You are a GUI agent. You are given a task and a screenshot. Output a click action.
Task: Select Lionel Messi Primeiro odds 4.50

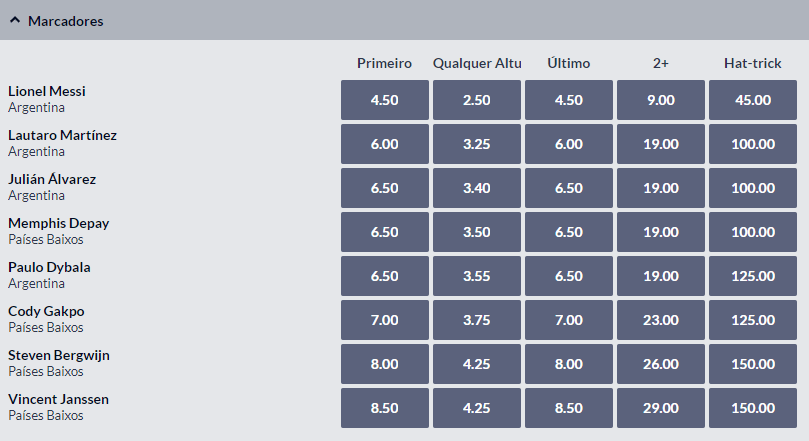384,100
